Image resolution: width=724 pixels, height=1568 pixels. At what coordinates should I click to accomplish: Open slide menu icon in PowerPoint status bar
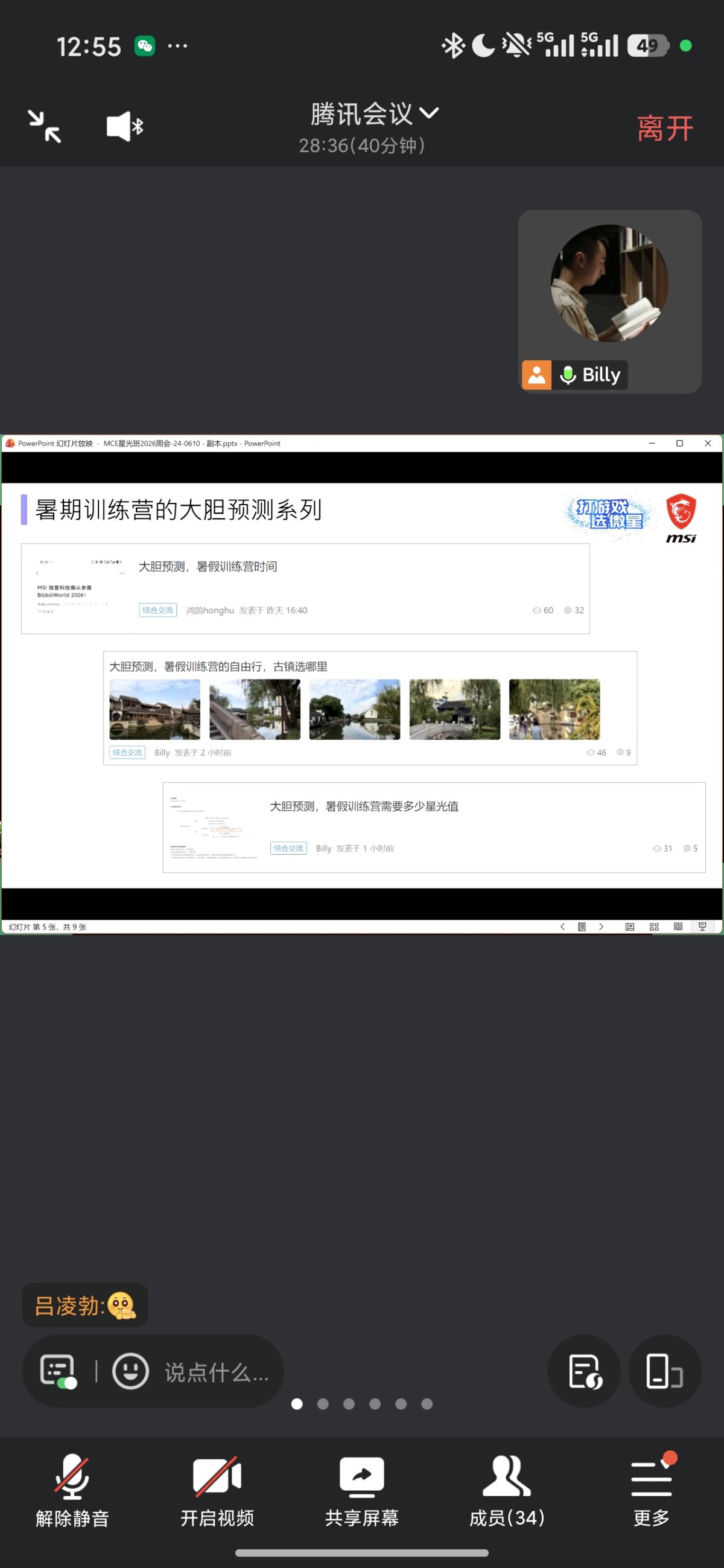point(582,926)
